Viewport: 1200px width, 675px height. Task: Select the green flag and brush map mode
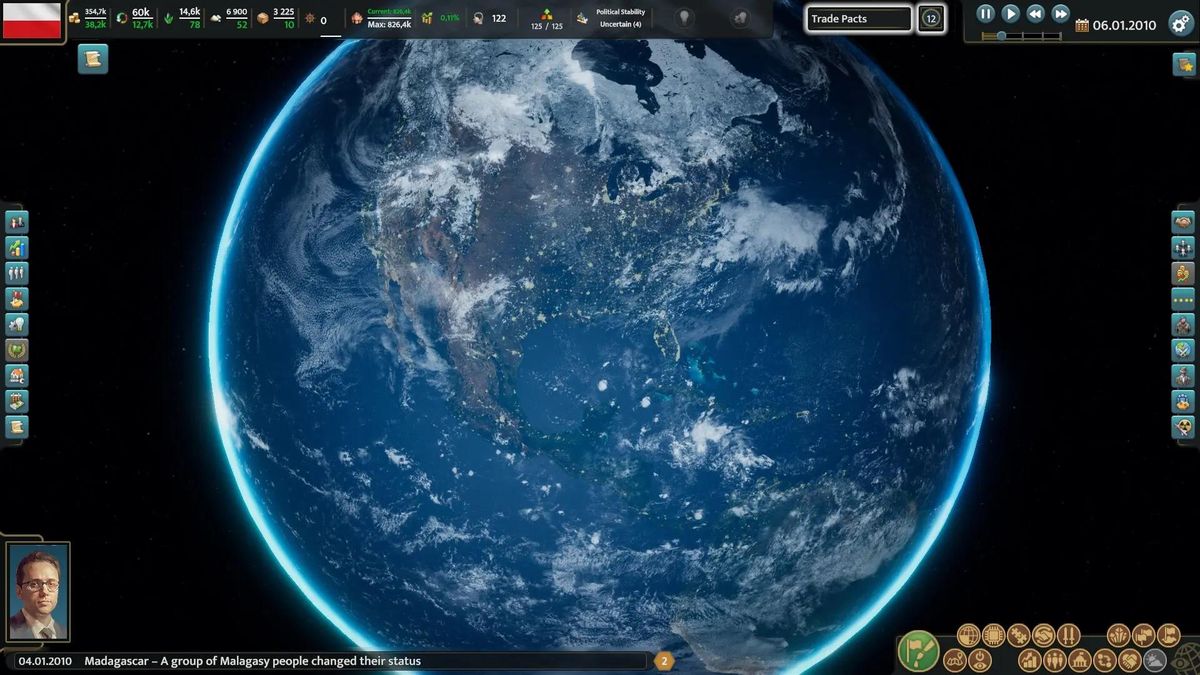tap(918, 650)
